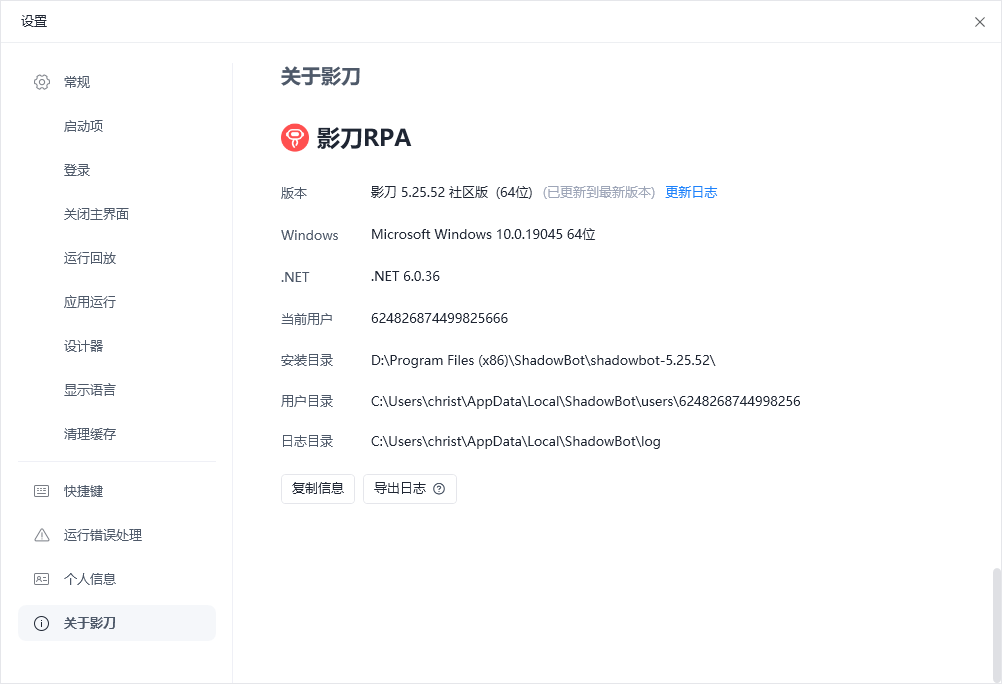Click the 安装目录 label
The image size is (1002, 684).
click(307, 361)
